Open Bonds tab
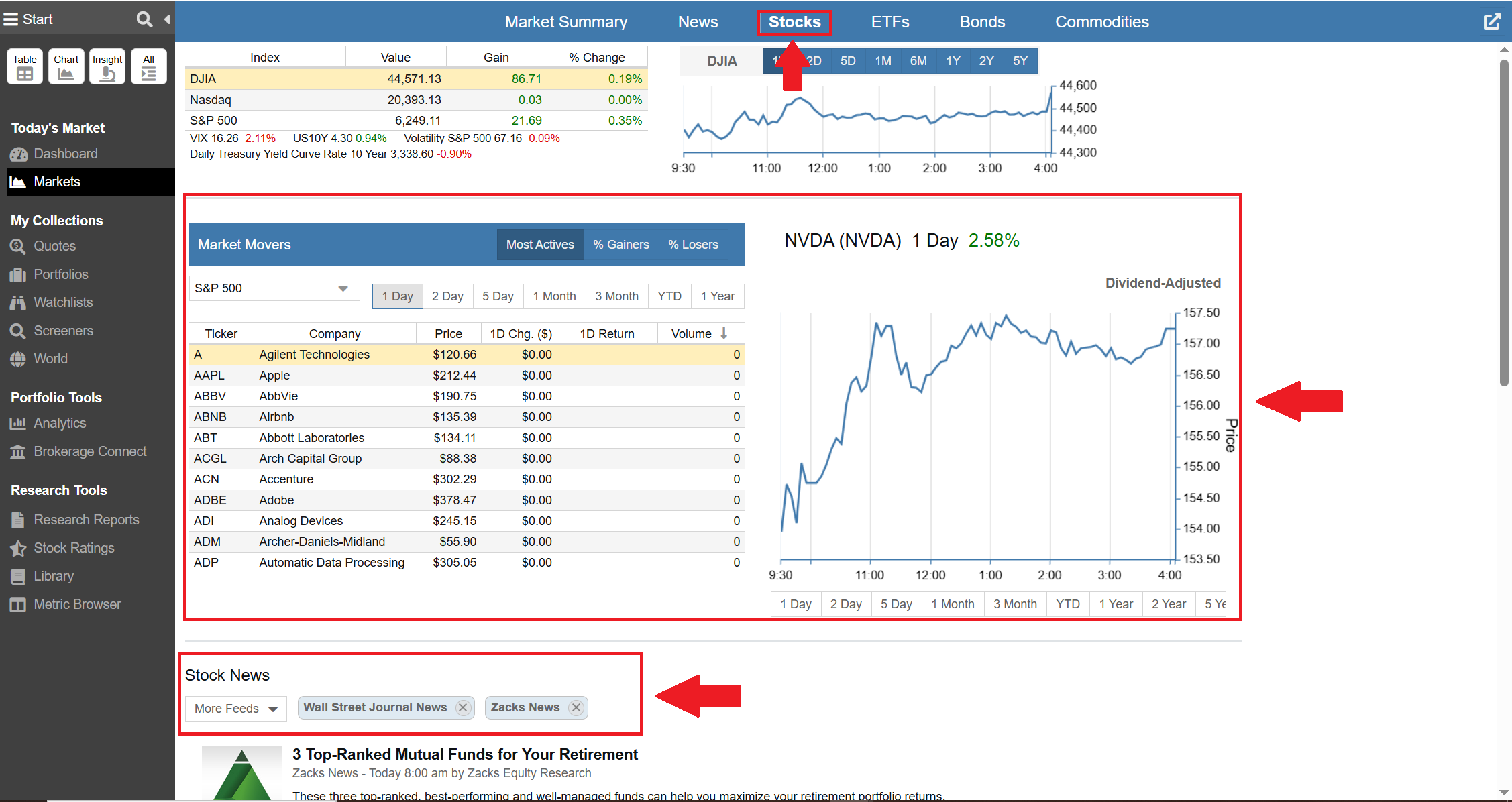Viewport: 1512px width, 802px height. tap(982, 22)
